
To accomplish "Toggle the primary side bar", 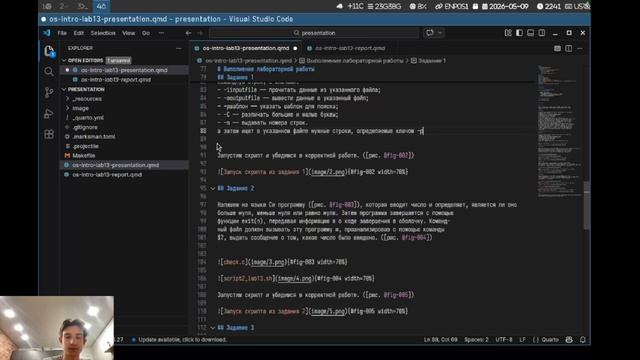I will click(x=519, y=33).
